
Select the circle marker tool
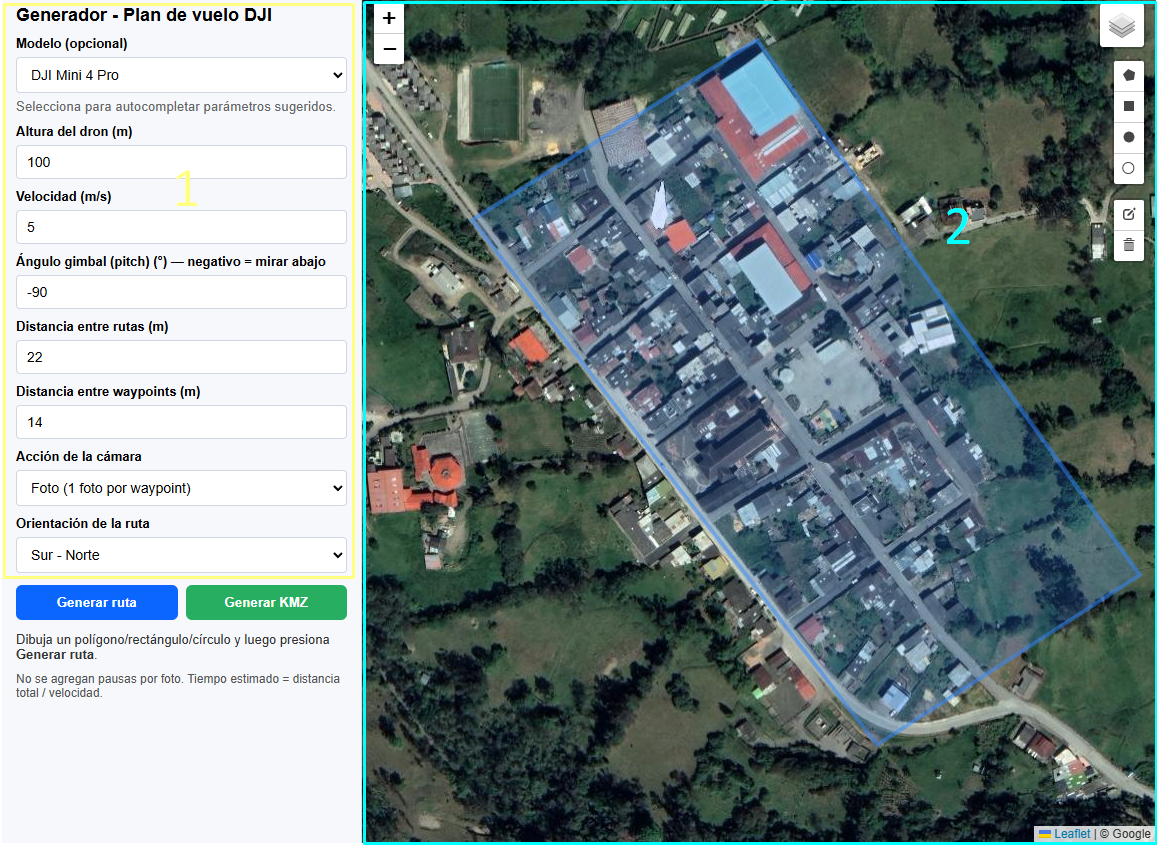coord(1129,168)
